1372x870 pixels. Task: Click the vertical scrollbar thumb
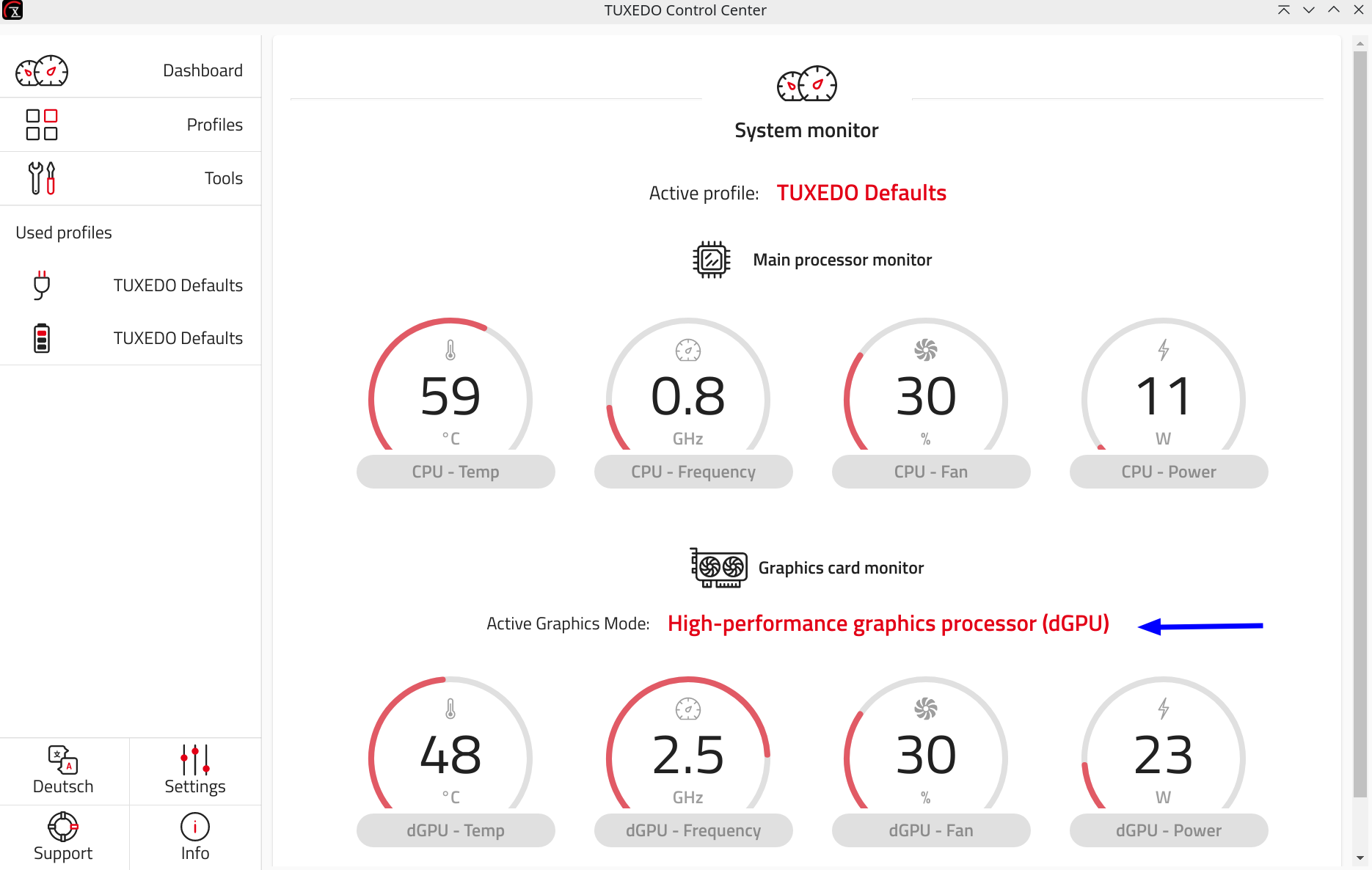click(x=1360, y=424)
